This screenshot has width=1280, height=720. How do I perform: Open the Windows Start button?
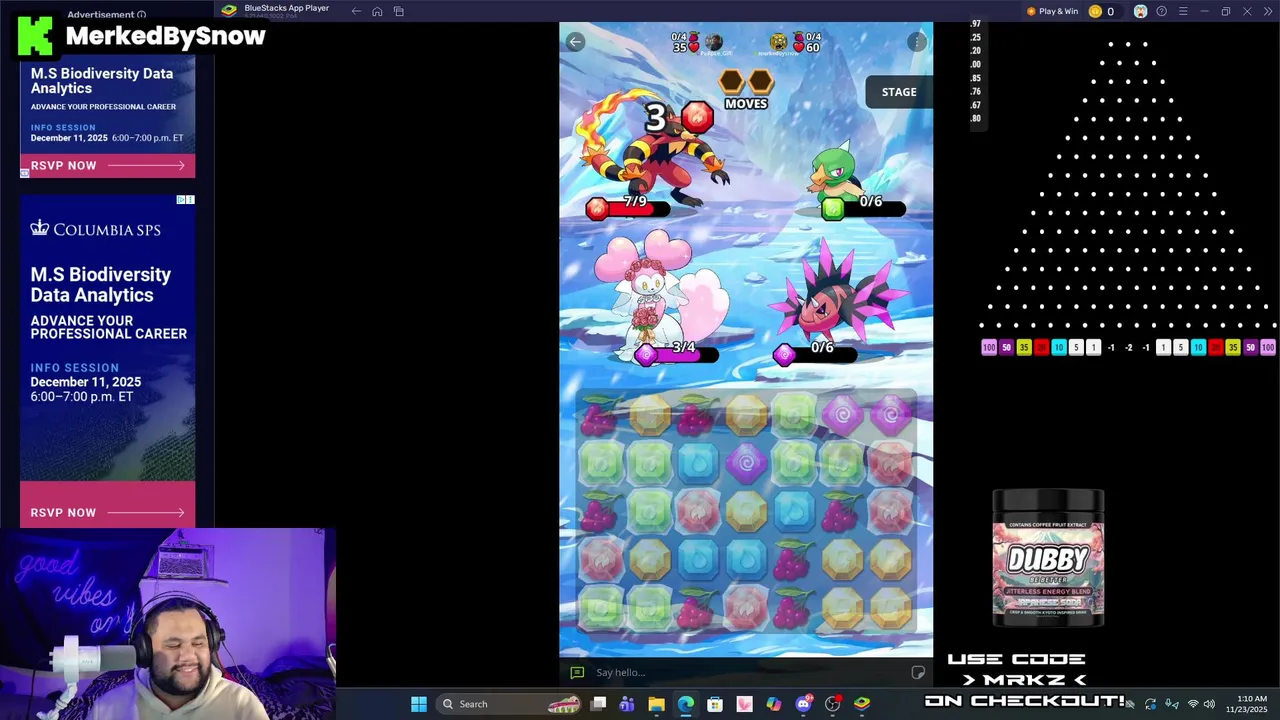[x=419, y=704]
